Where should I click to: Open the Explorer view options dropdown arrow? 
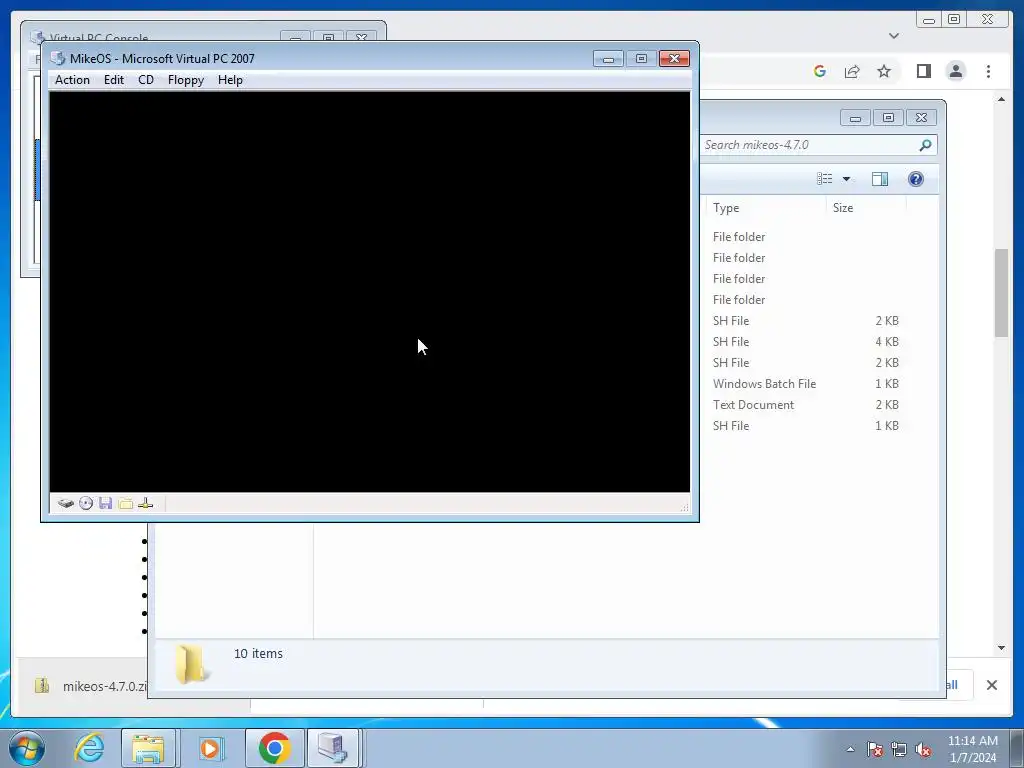(x=846, y=179)
